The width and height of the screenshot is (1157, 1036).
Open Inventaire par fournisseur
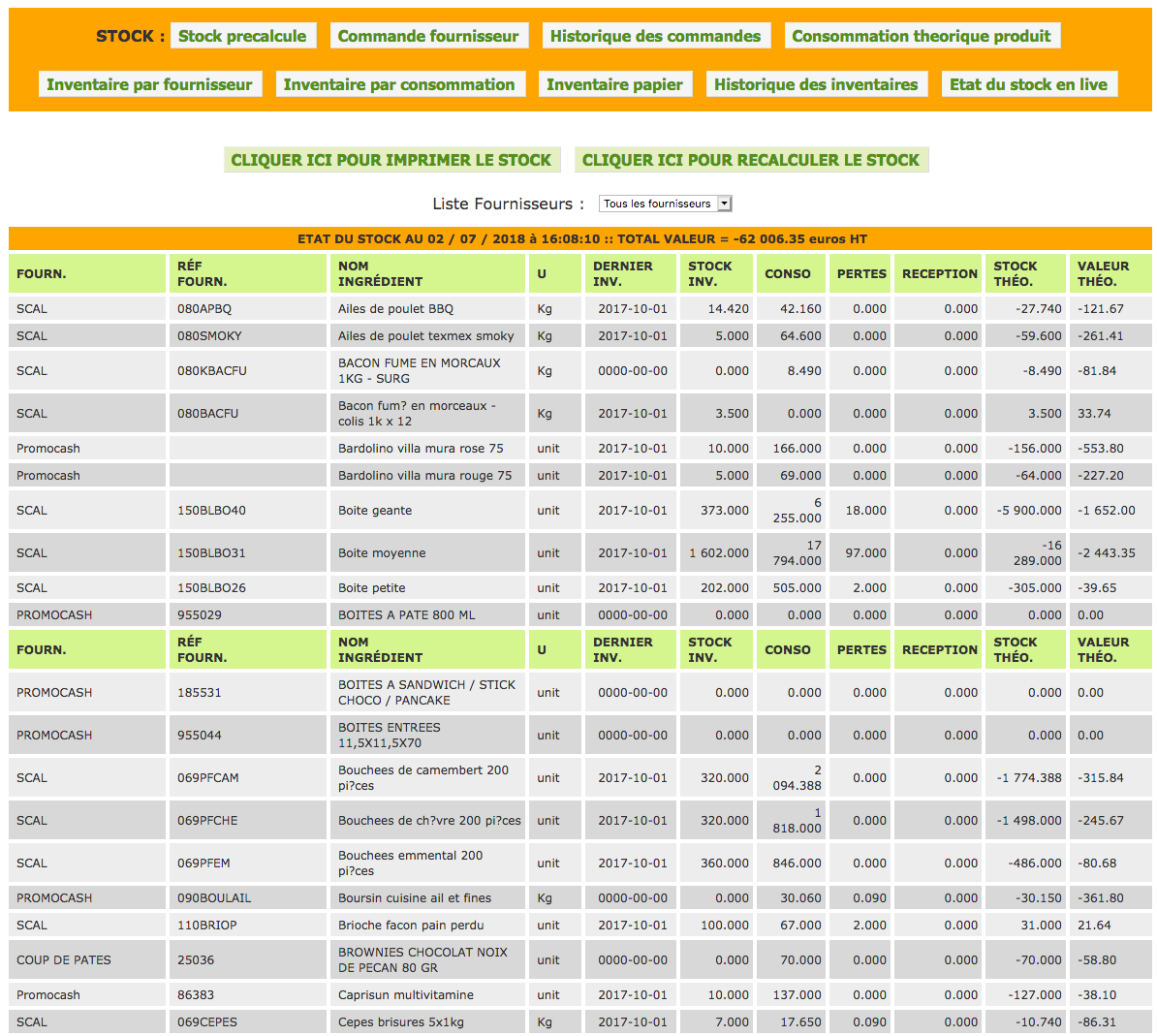pos(150,84)
